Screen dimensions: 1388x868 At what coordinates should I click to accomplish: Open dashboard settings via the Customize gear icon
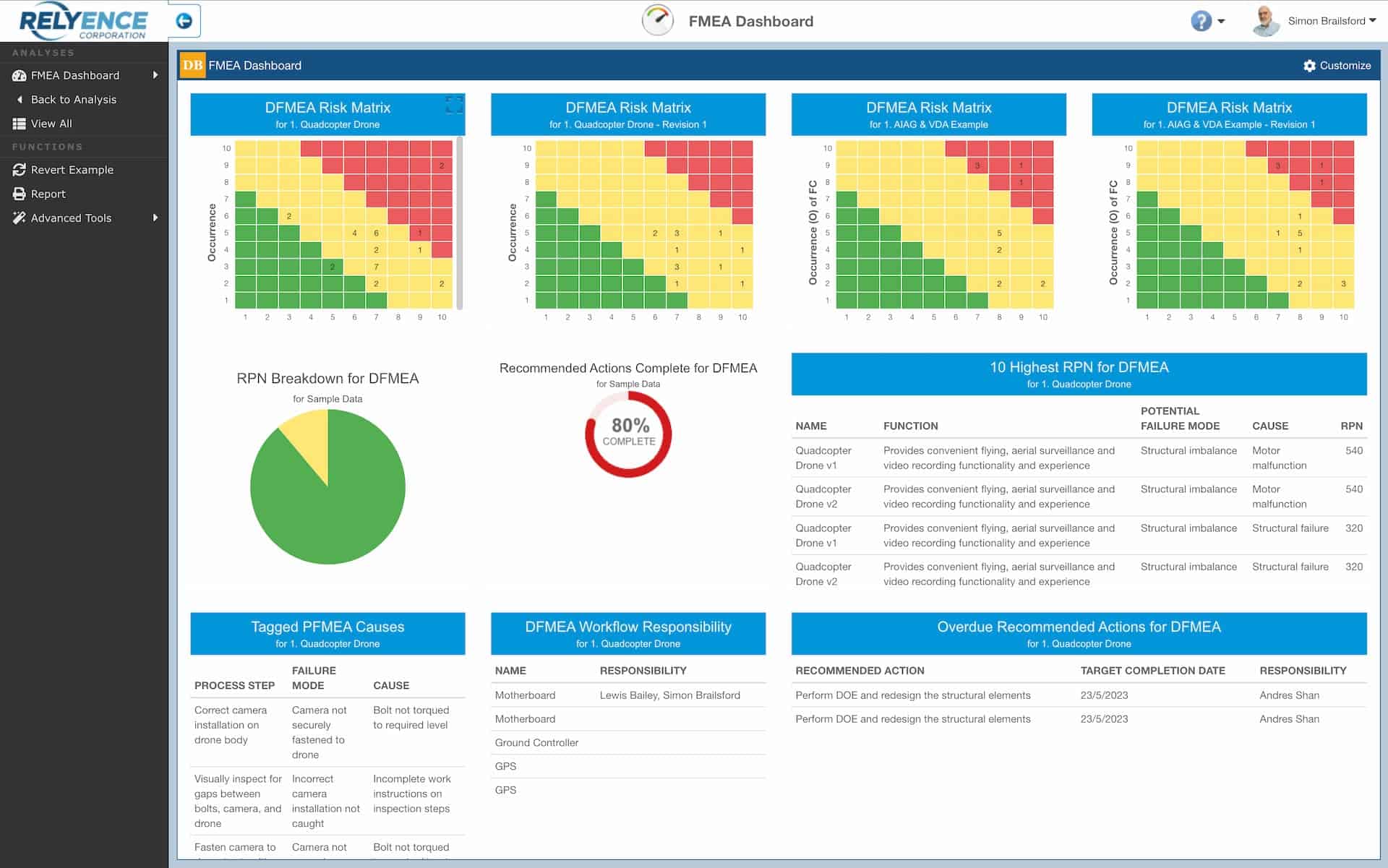[1309, 65]
